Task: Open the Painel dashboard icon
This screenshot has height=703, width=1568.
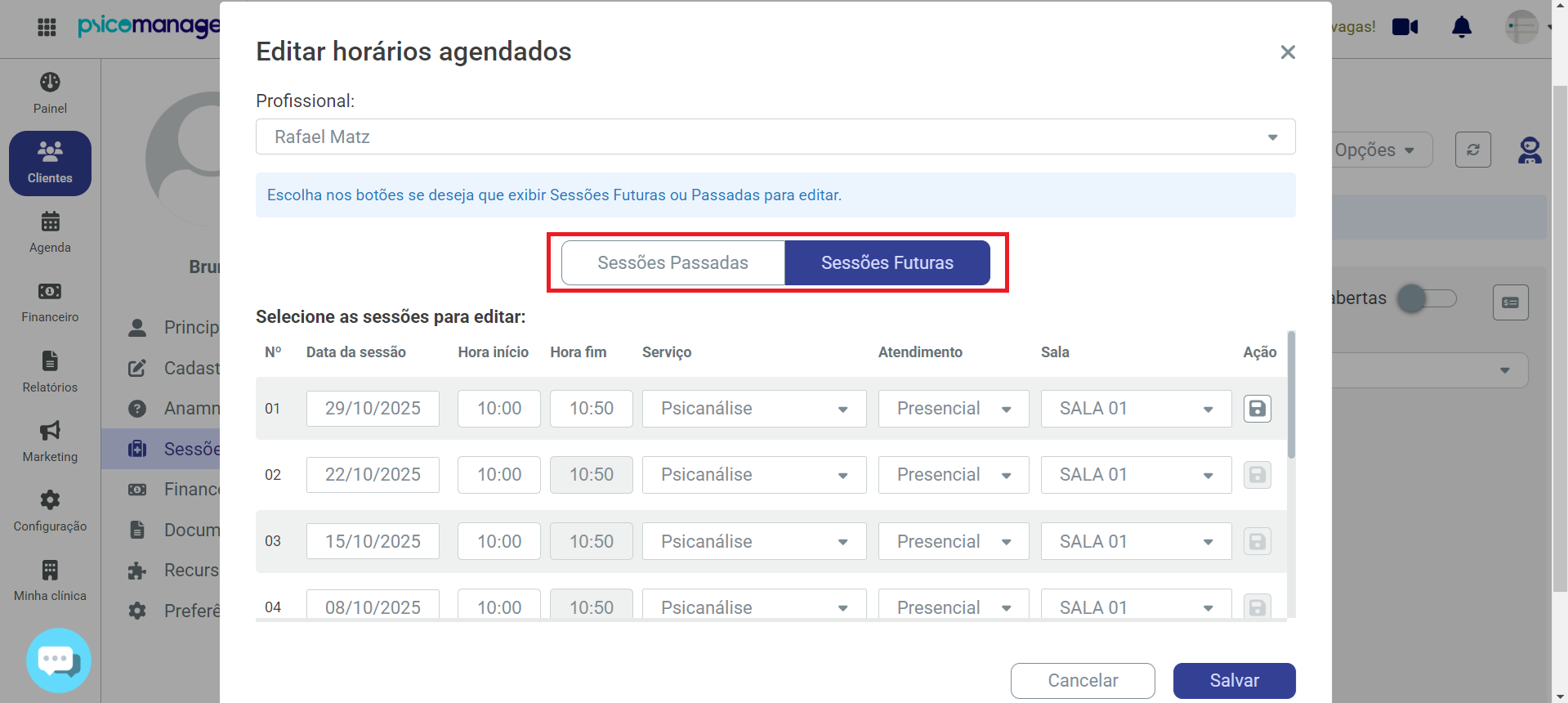Action: click(x=50, y=83)
